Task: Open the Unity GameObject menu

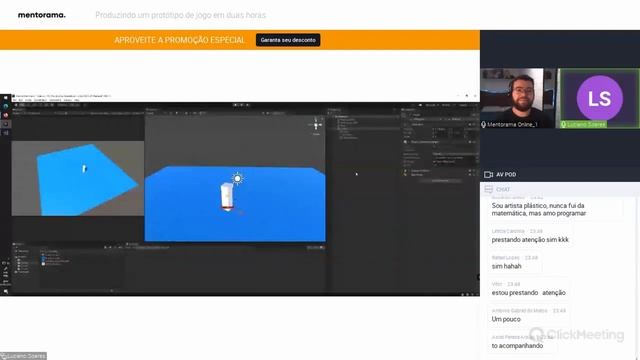Action: tap(40, 100)
